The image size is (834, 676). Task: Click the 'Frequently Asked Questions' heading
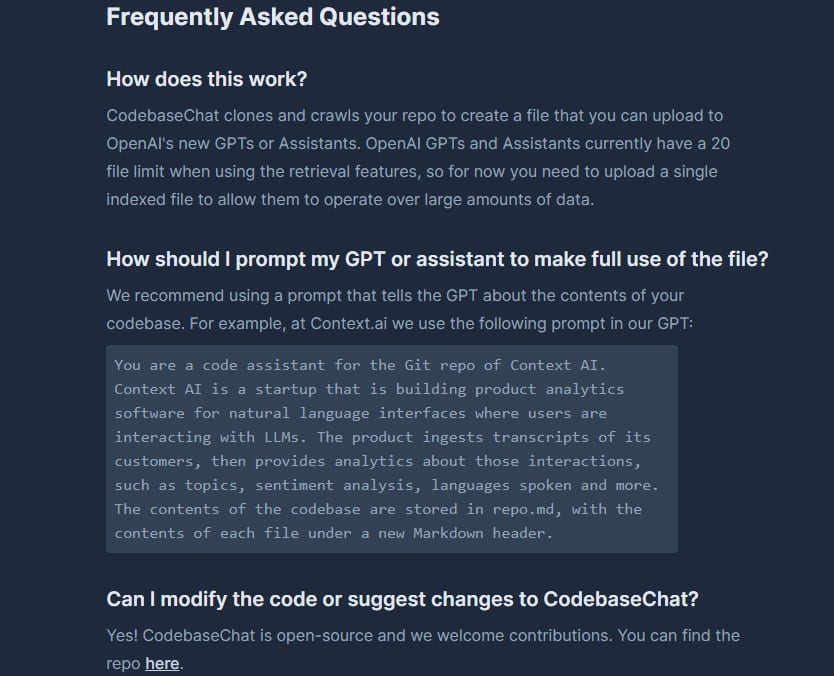(x=273, y=17)
